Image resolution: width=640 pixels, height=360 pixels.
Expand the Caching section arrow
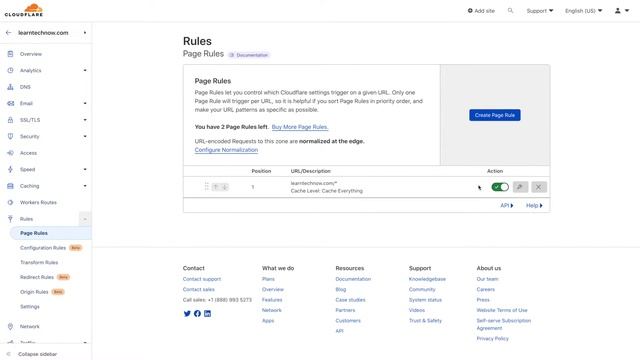pyautogui.click(x=85, y=186)
